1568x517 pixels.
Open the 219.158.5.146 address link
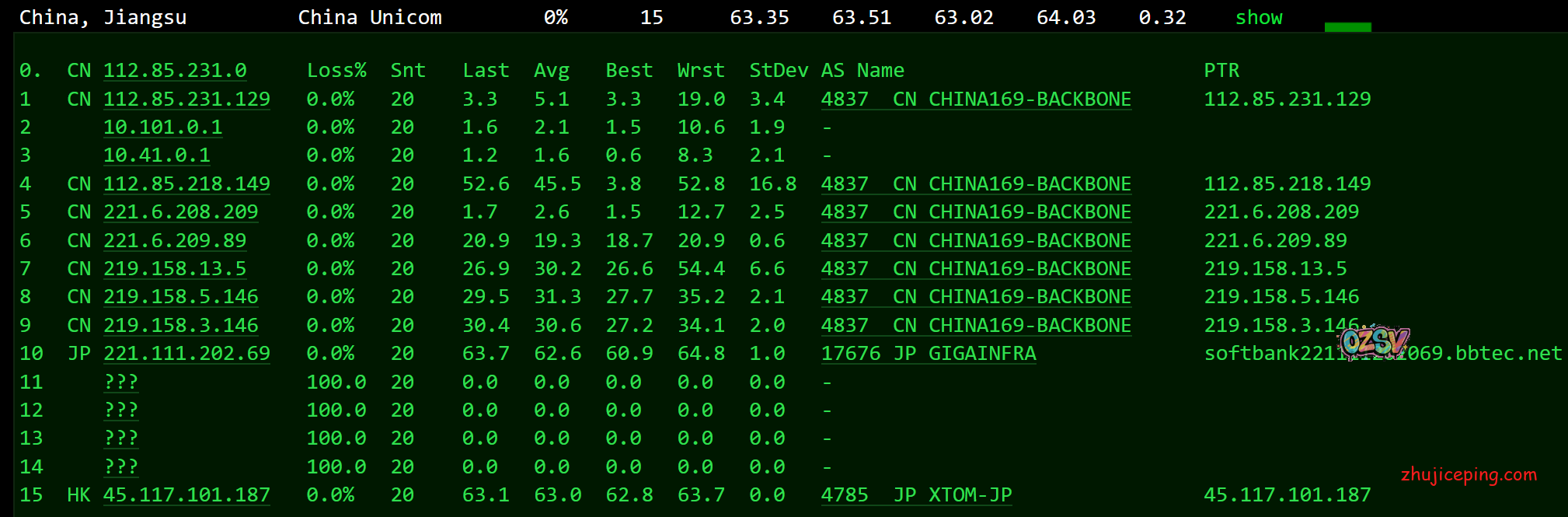coord(180,297)
